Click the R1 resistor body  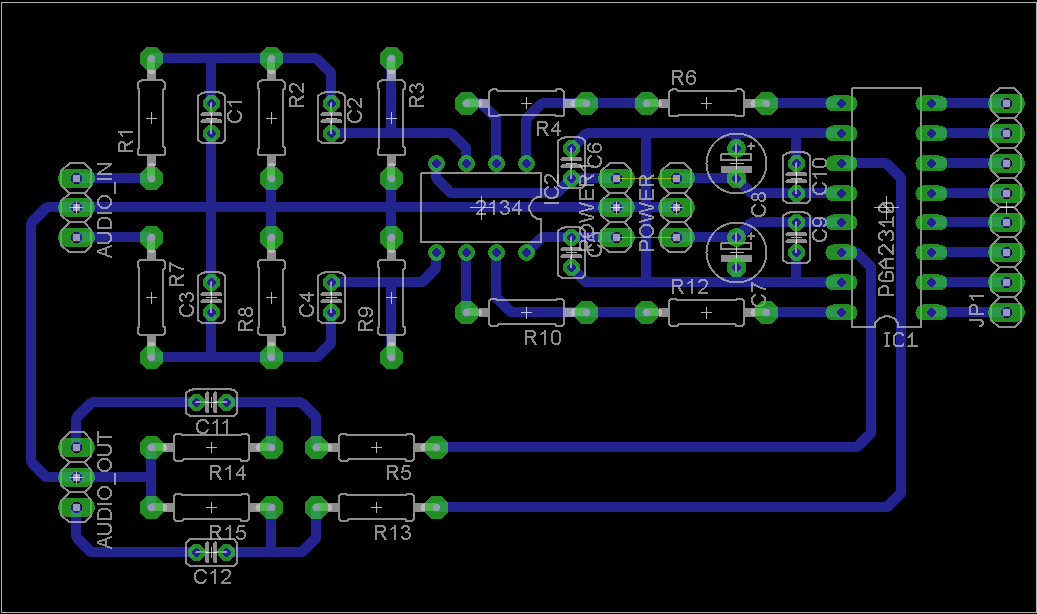[x=151, y=118]
